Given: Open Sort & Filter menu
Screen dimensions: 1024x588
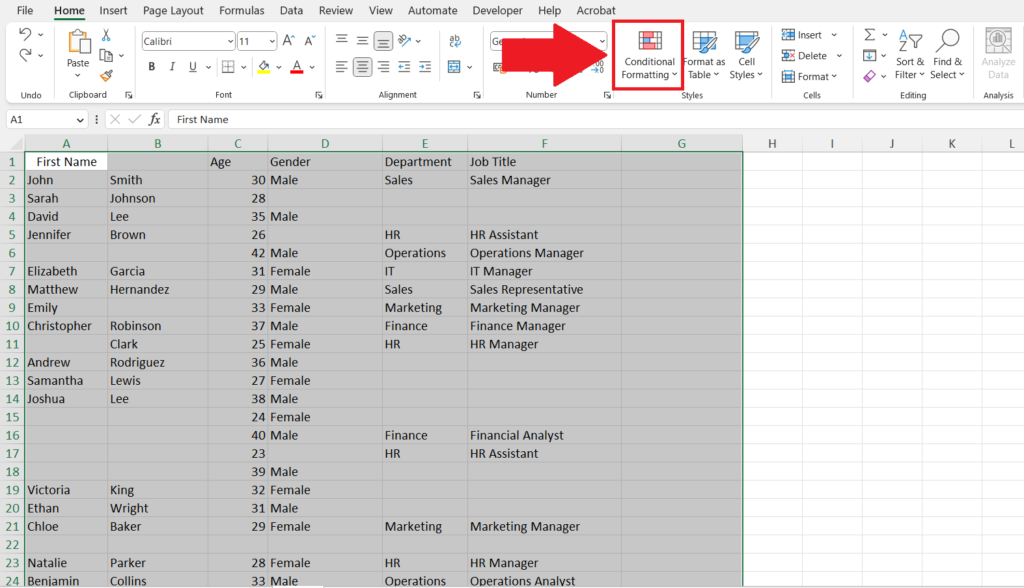Looking at the screenshot, I should click(910, 55).
